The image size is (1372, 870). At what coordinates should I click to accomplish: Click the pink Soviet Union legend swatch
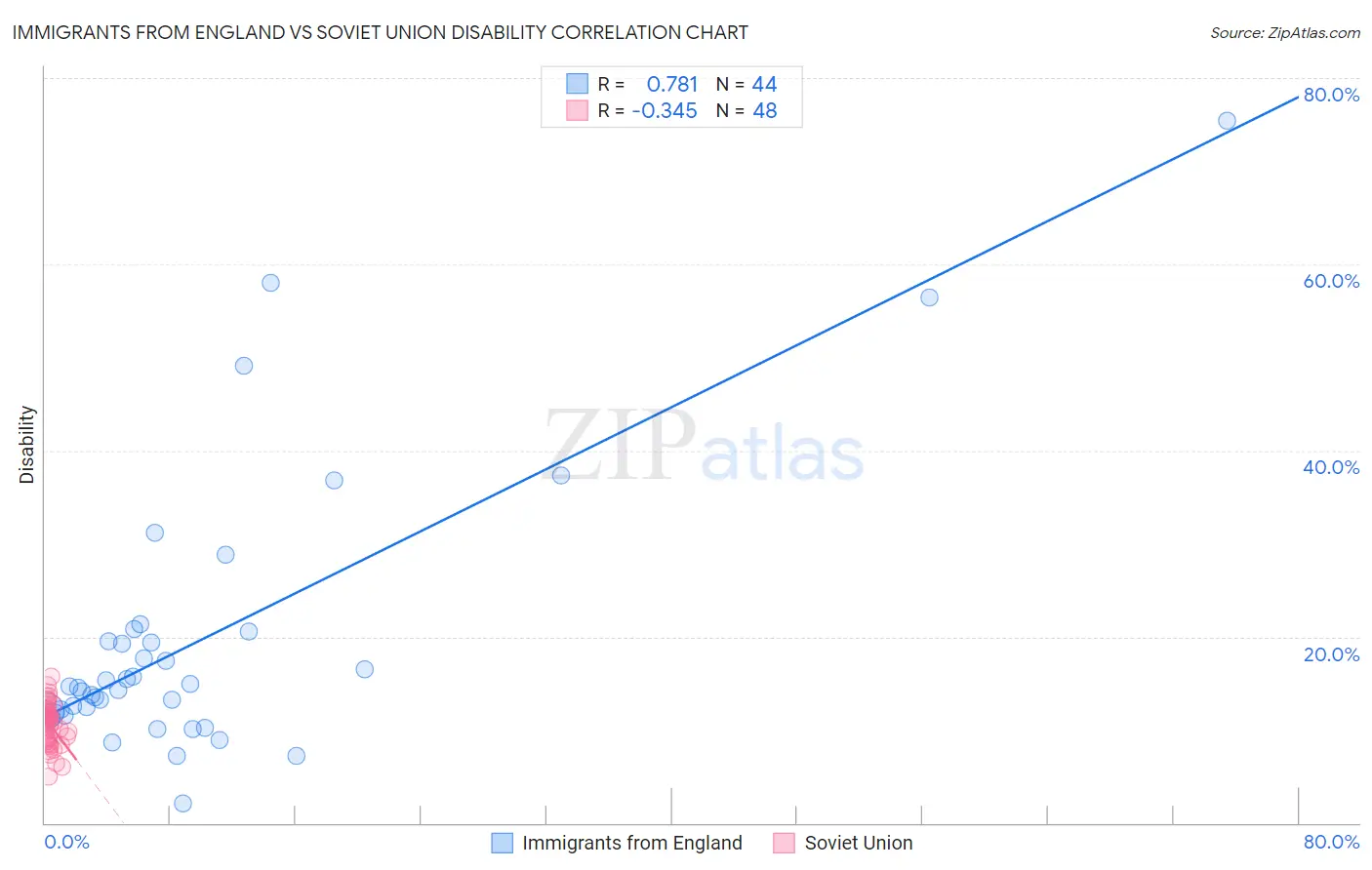tap(784, 843)
